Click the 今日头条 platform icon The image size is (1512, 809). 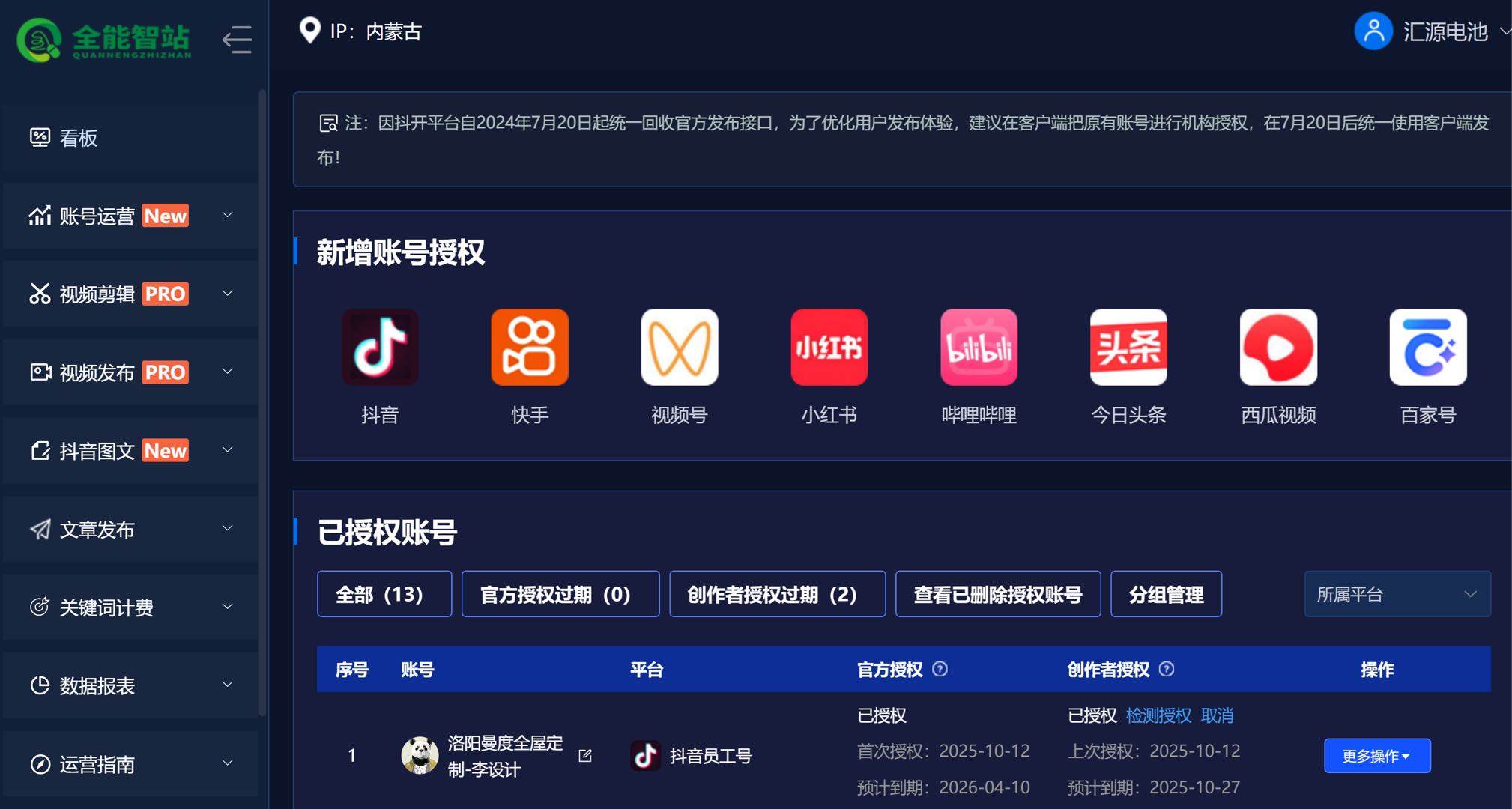pyautogui.click(x=1128, y=348)
